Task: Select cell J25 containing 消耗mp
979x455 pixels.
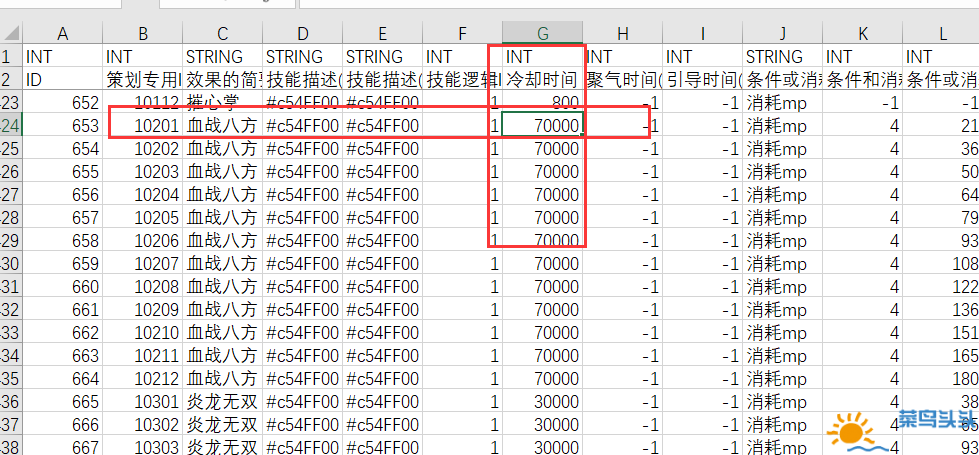Action: click(782, 148)
